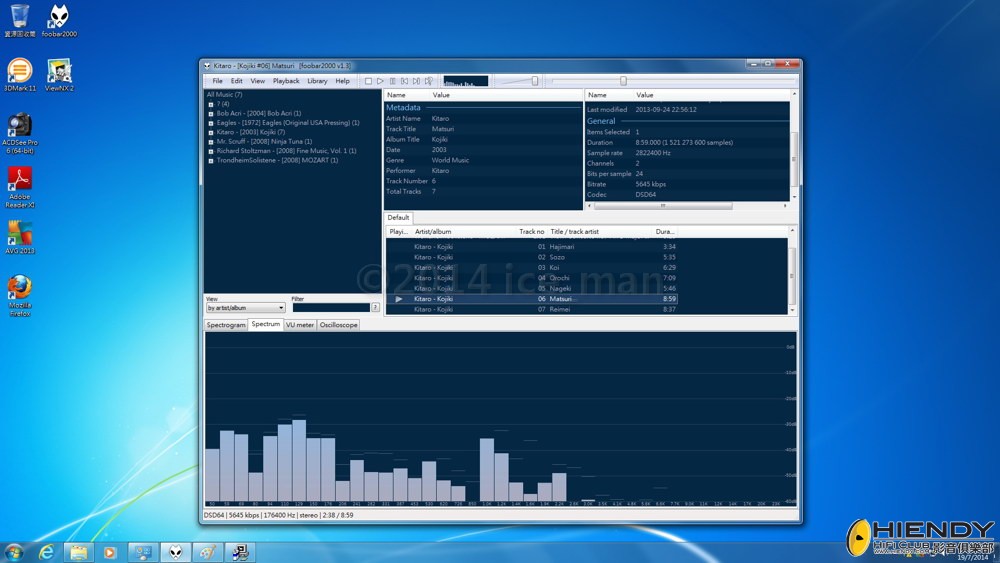Pause the current track
The image size is (1000, 563).
click(x=392, y=81)
